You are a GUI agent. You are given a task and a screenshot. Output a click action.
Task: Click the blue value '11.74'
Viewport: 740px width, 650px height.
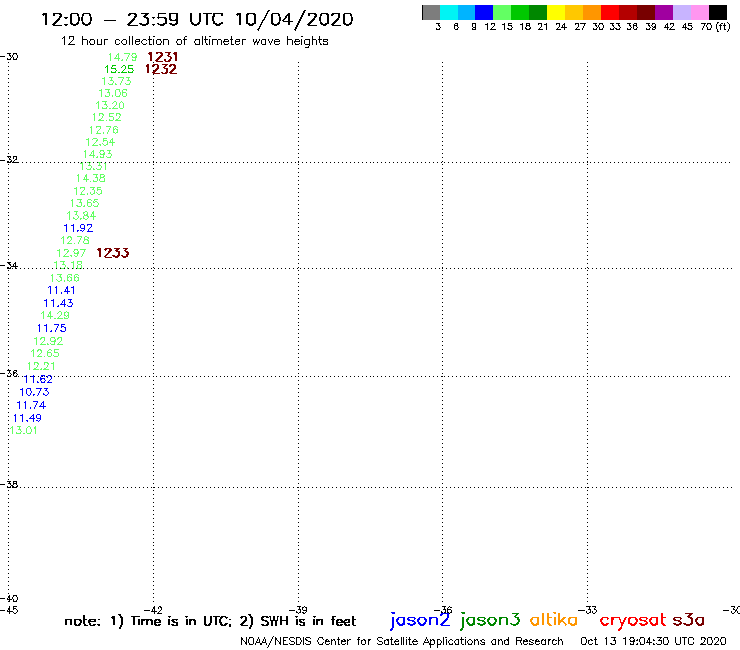click(31, 405)
